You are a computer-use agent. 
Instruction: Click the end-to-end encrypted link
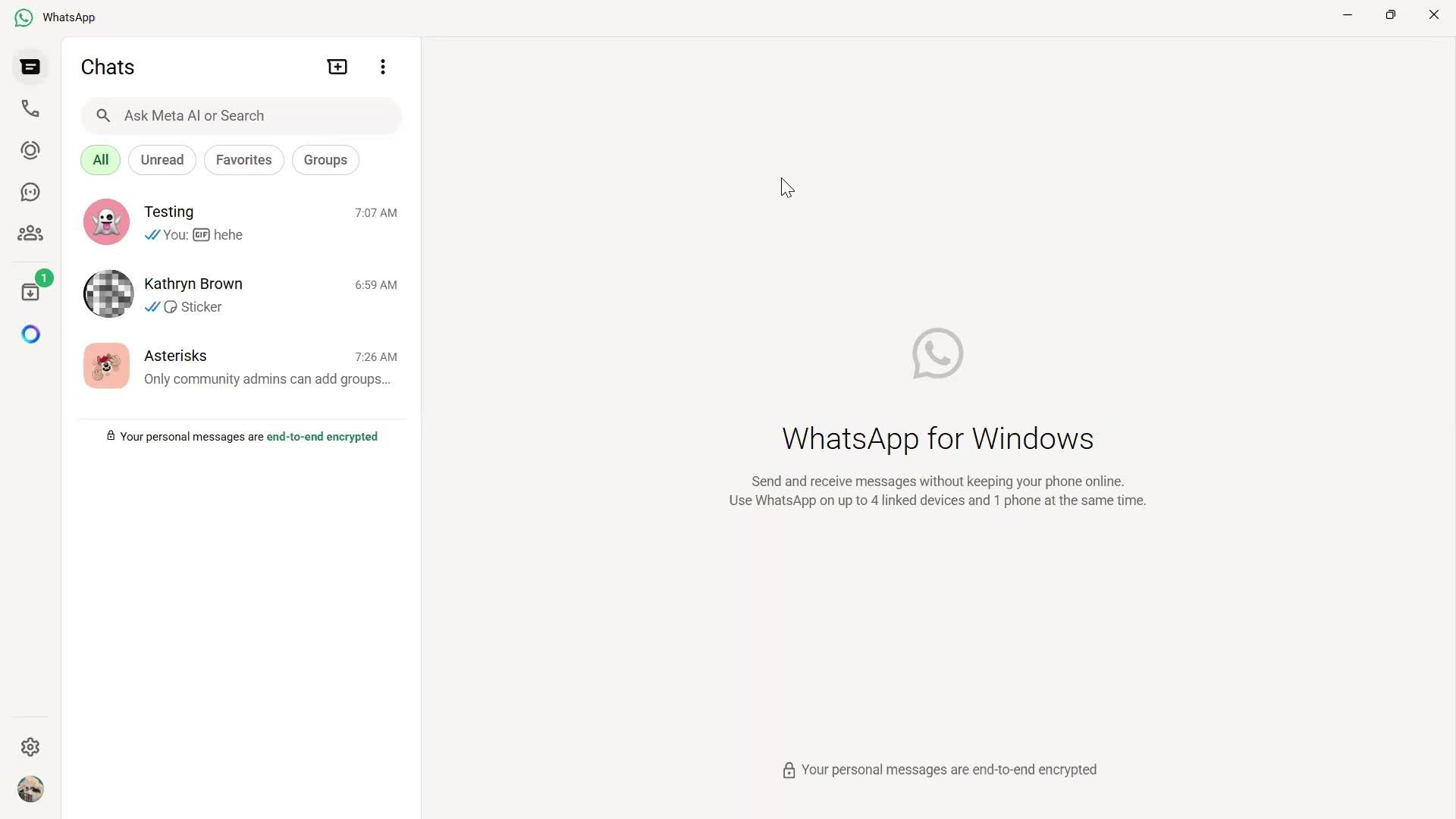click(x=322, y=437)
